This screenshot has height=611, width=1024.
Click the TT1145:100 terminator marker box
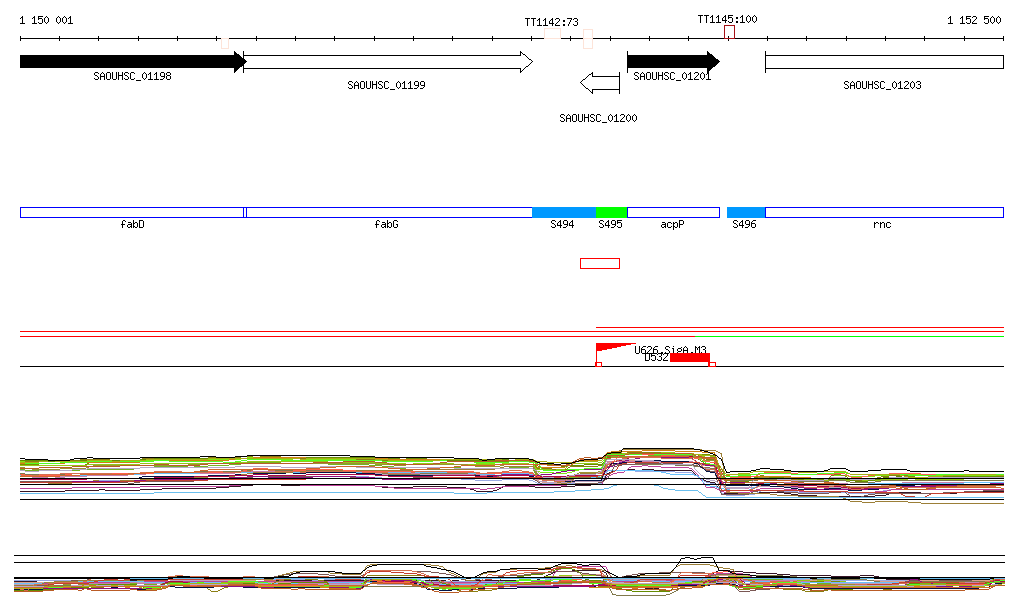coord(729,32)
